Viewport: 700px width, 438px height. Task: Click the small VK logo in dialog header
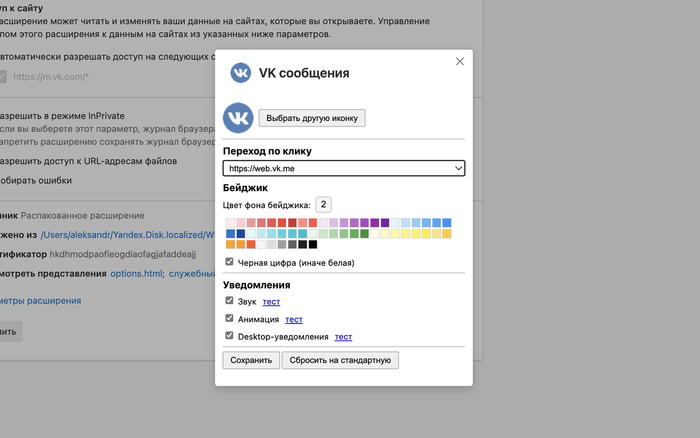(241, 73)
